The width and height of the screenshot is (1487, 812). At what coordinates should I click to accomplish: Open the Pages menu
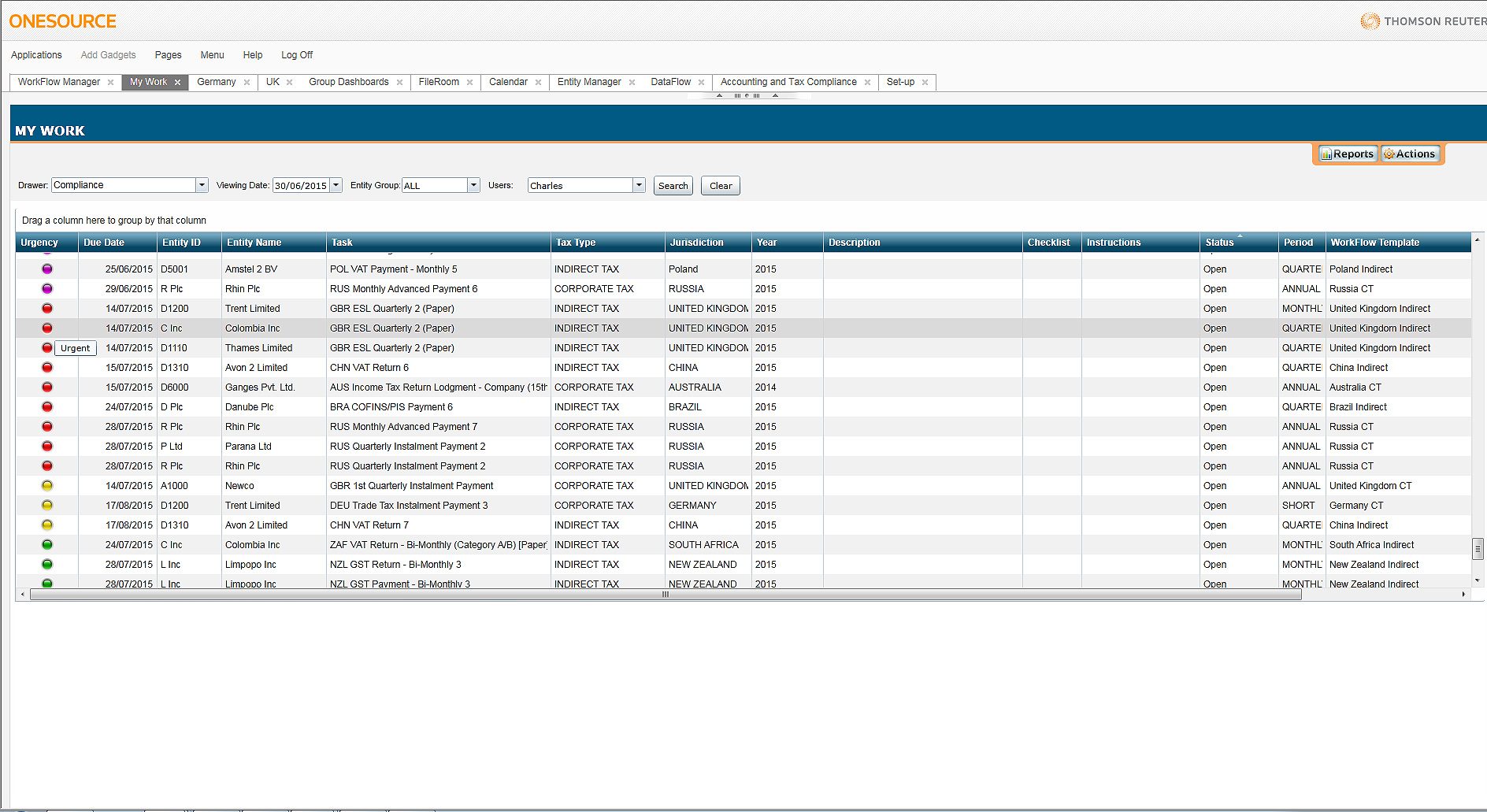(x=168, y=55)
